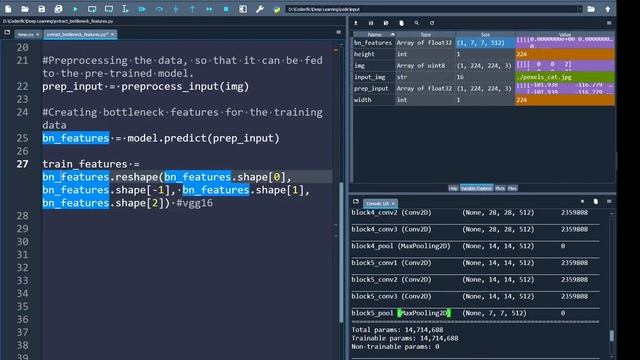Open file with the folder icon
Screen dimensions: 640x360
click(25, 9)
